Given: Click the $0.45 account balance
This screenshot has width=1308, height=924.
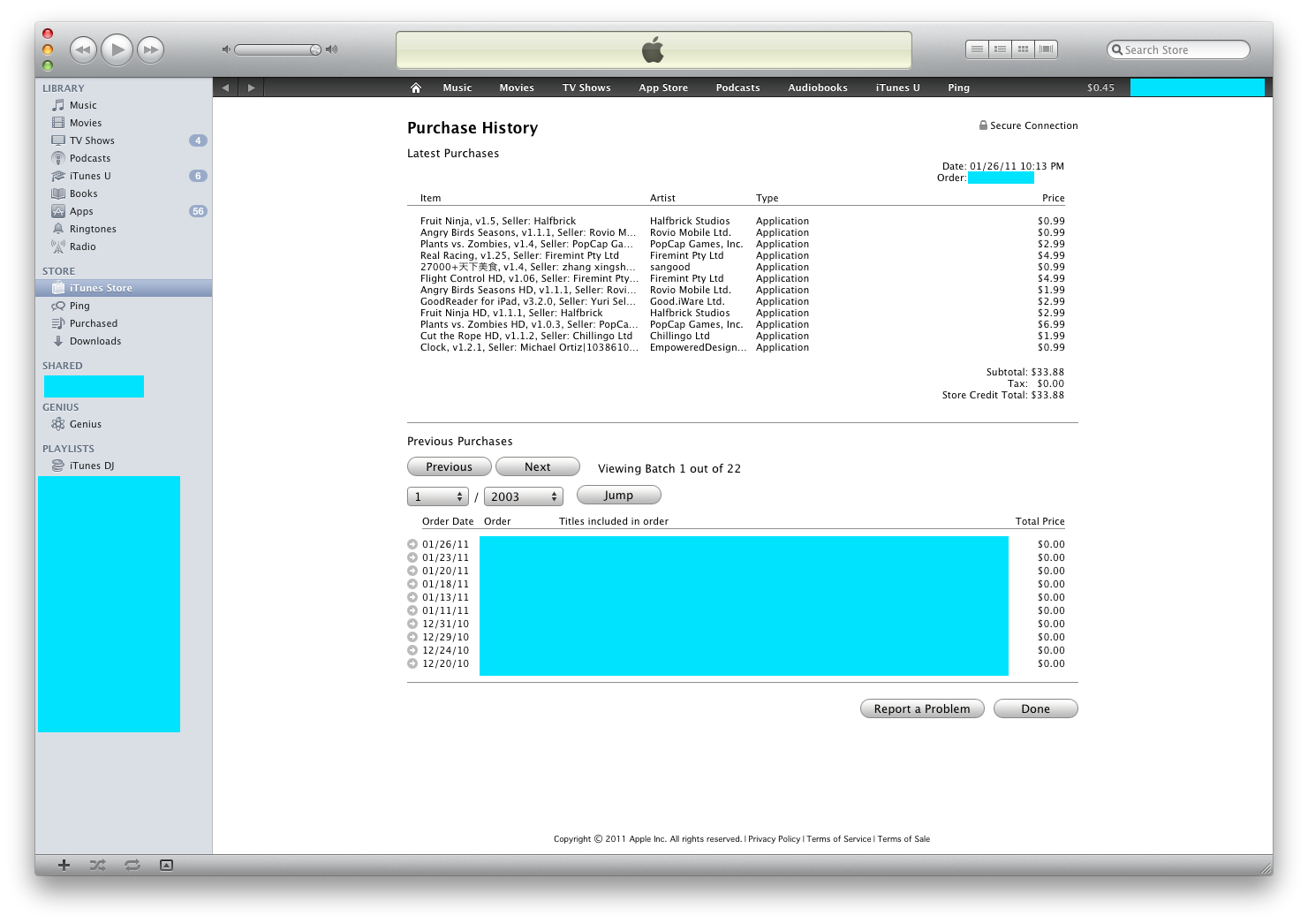Looking at the screenshot, I should click(1100, 87).
